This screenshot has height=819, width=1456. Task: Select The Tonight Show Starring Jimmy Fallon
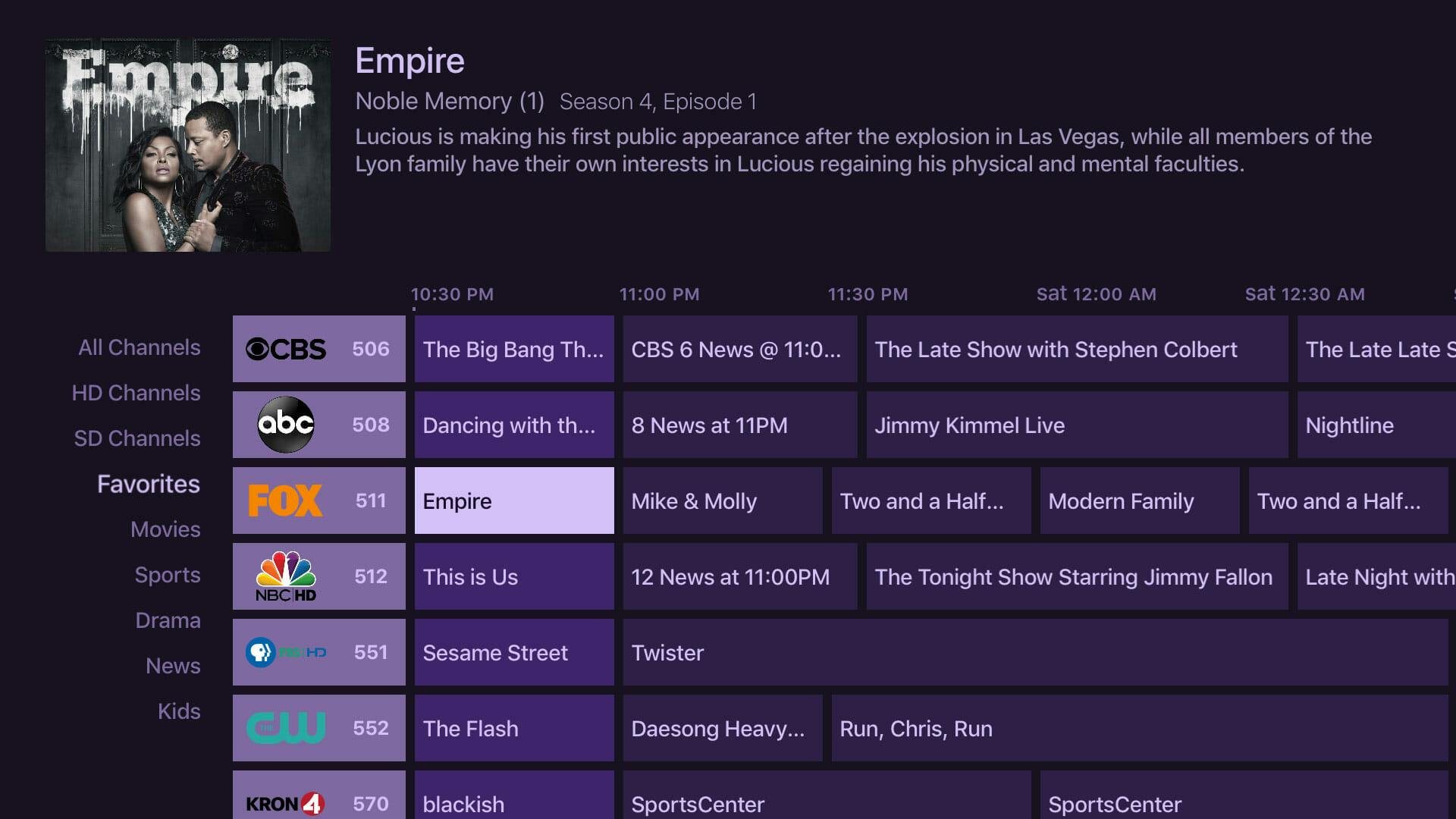tap(1074, 576)
